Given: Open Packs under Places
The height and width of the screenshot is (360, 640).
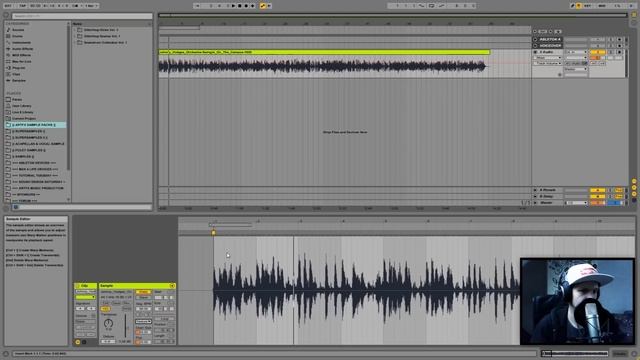Looking at the screenshot, I should [17, 100].
